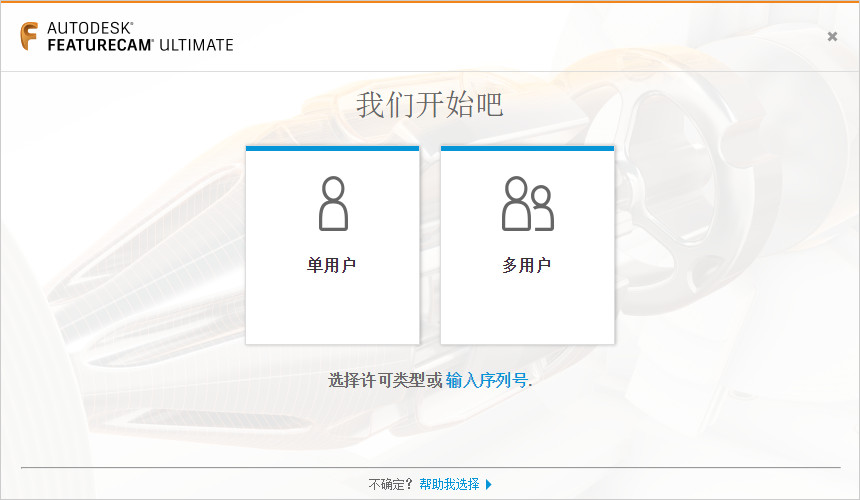The height and width of the screenshot is (500, 860).
Task: Choose the 多用户 multi-user license card
Action: (527, 245)
